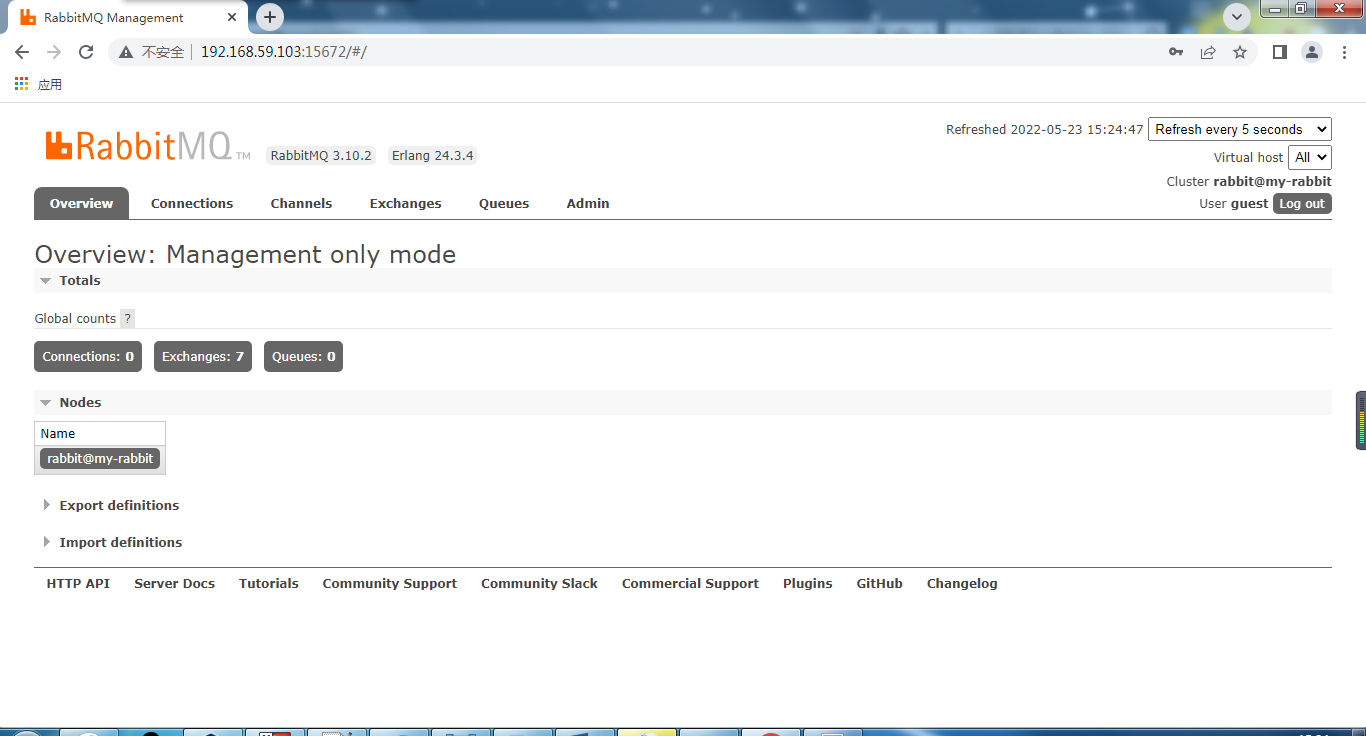1366x736 pixels.
Task: Open the tab search chevron in title bar
Action: (x=1237, y=17)
